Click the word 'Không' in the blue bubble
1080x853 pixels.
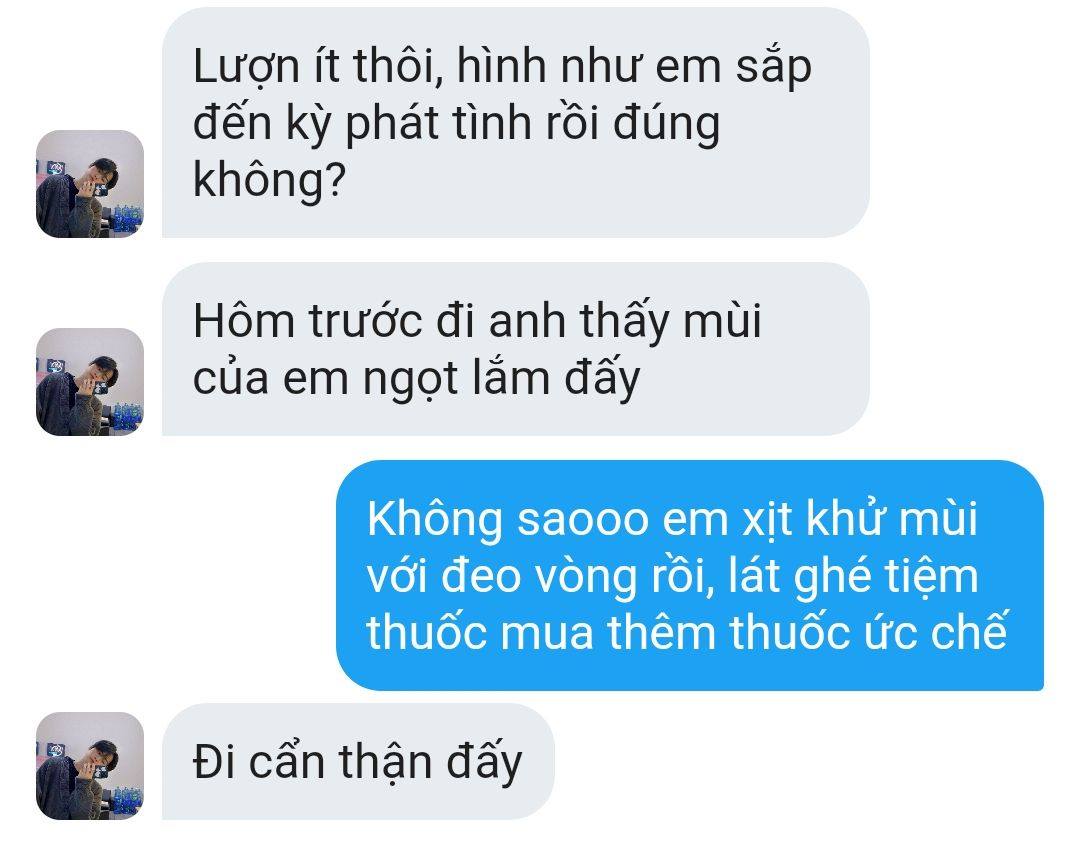pyautogui.click(x=435, y=520)
